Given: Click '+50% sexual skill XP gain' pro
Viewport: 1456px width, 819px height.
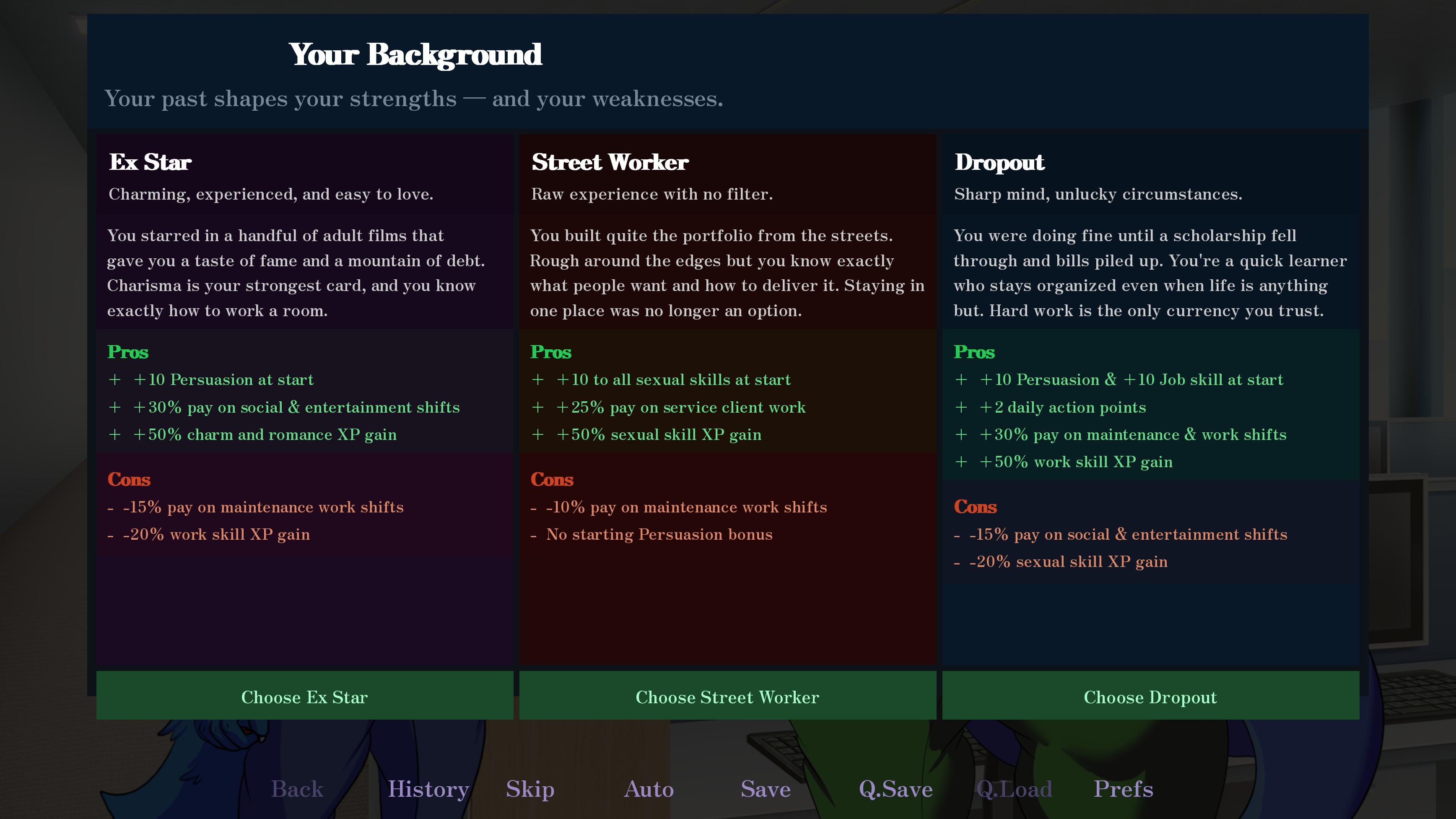Looking at the screenshot, I should (659, 434).
